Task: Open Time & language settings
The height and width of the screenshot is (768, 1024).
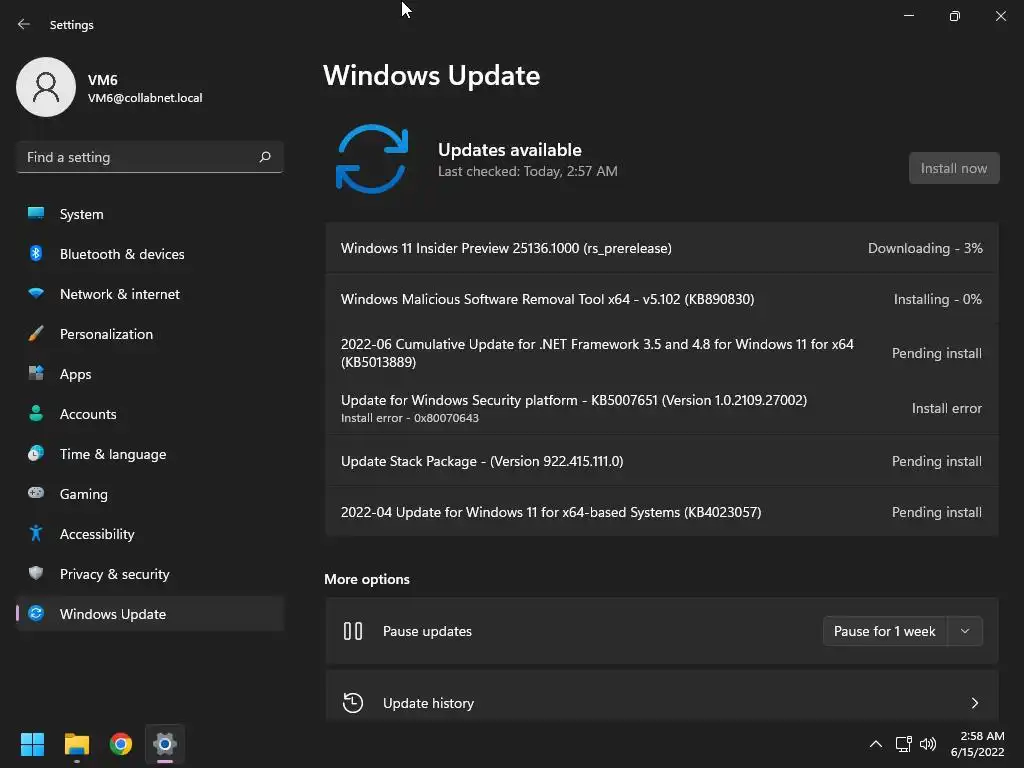Action: [150, 454]
